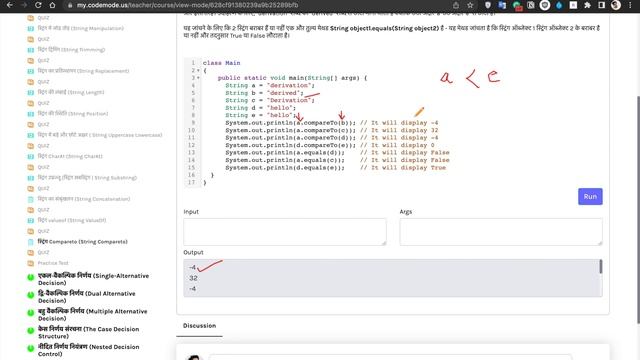The width and height of the screenshot is (640, 360).
Task: Go back using the browser back arrow
Action: tap(10, 5)
